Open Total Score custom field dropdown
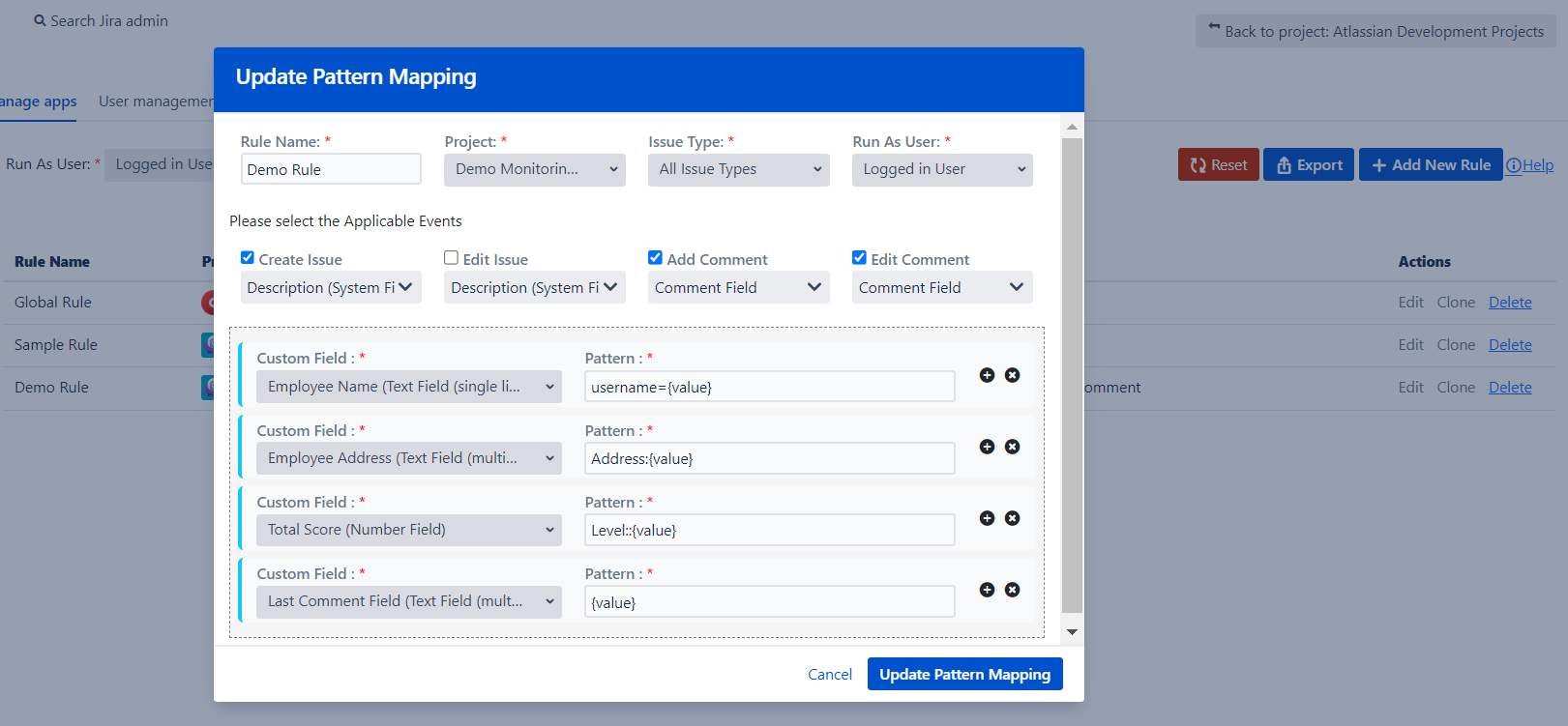 (409, 530)
